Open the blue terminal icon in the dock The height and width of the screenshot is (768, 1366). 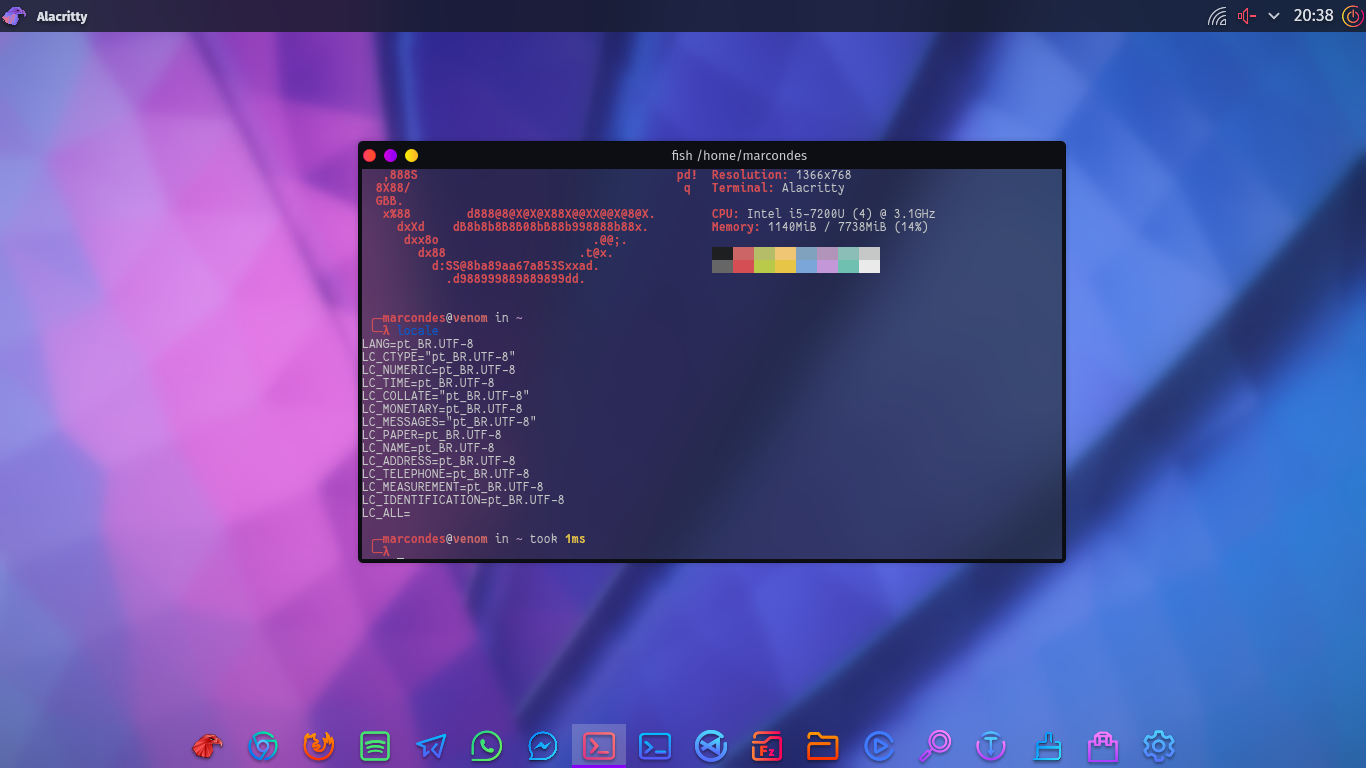point(655,745)
